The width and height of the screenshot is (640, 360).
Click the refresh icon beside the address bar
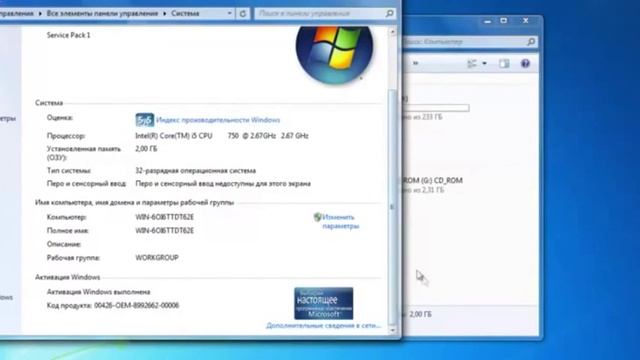242,13
